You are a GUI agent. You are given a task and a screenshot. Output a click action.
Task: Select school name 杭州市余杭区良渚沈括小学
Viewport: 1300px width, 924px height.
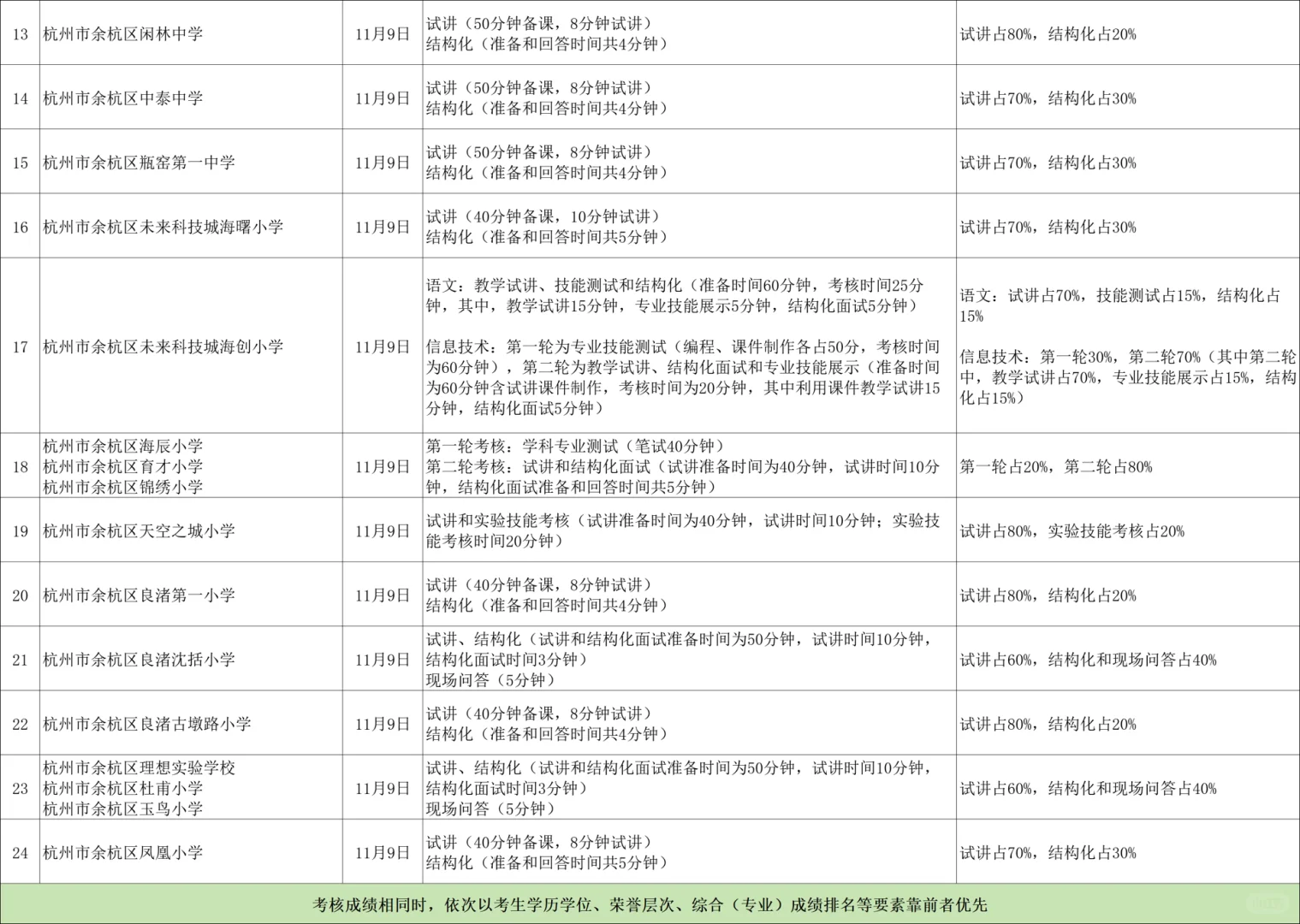[x=139, y=660]
